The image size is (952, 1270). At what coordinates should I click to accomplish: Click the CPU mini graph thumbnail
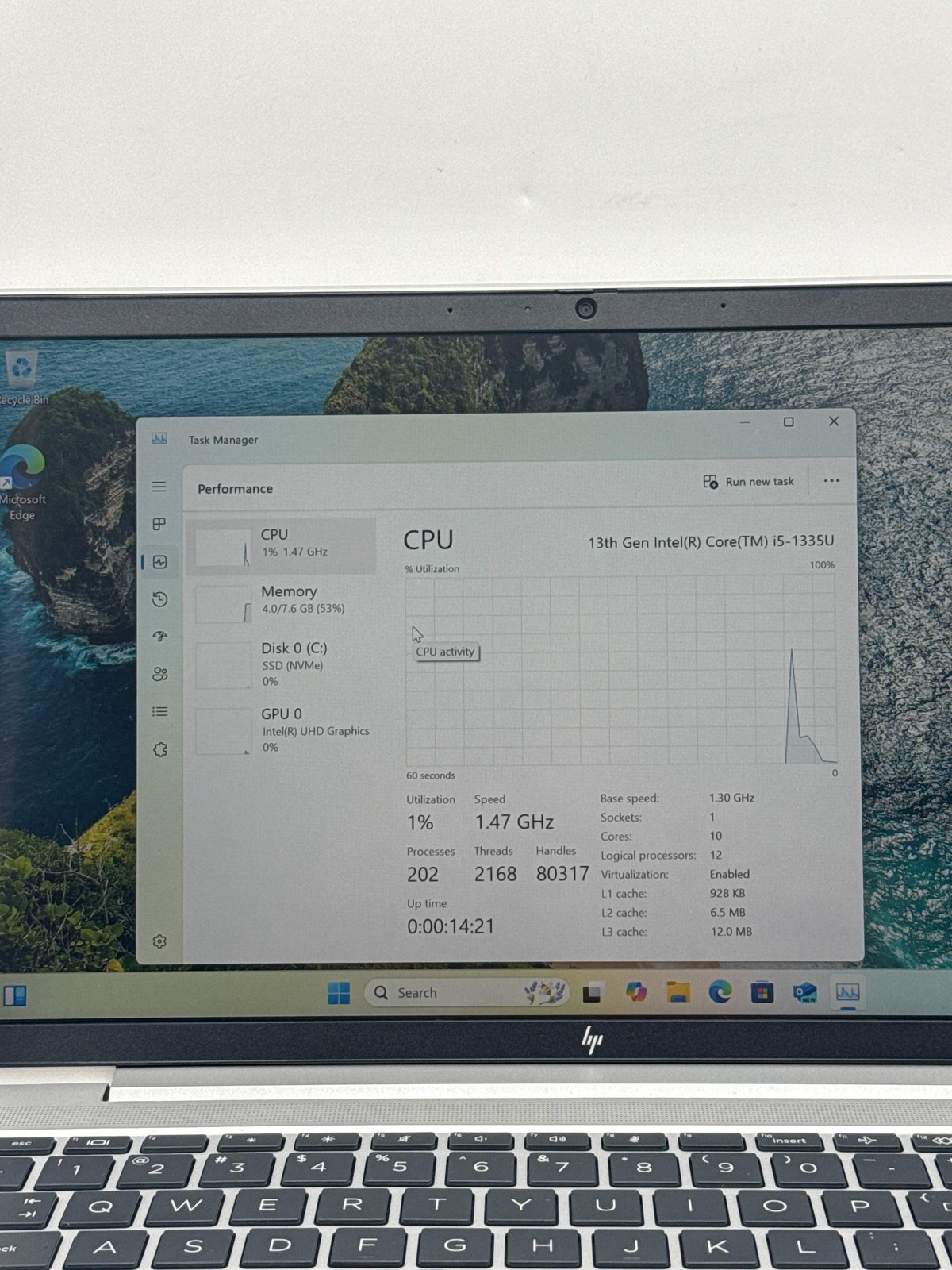pos(223,548)
